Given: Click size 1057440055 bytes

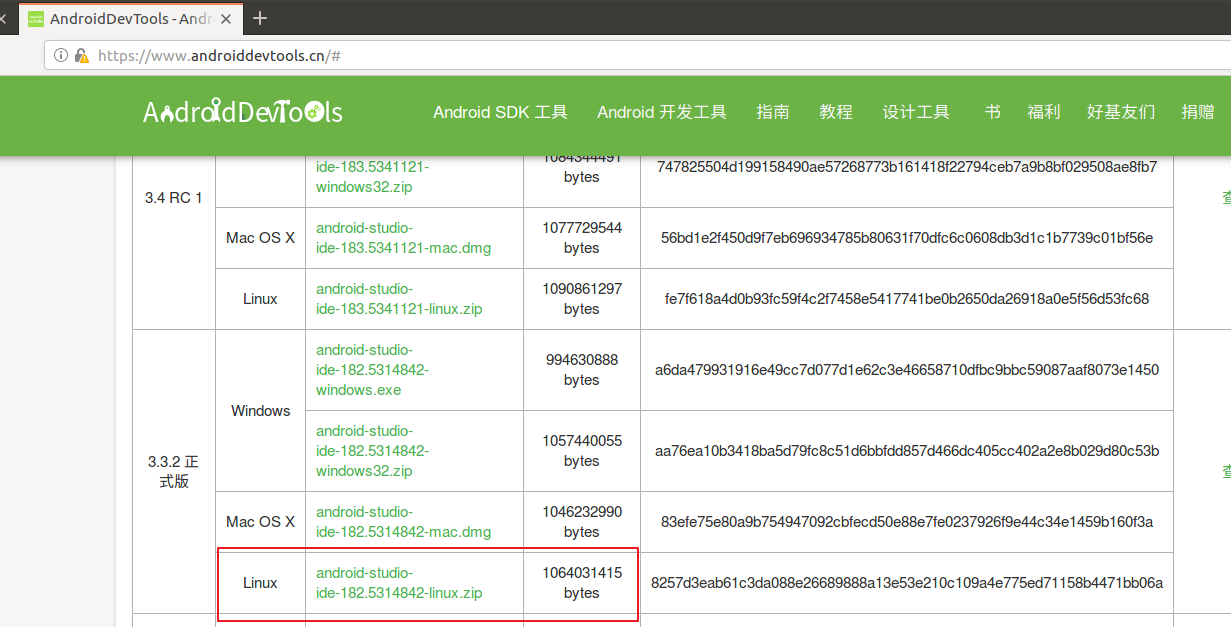Looking at the screenshot, I should 582,451.
